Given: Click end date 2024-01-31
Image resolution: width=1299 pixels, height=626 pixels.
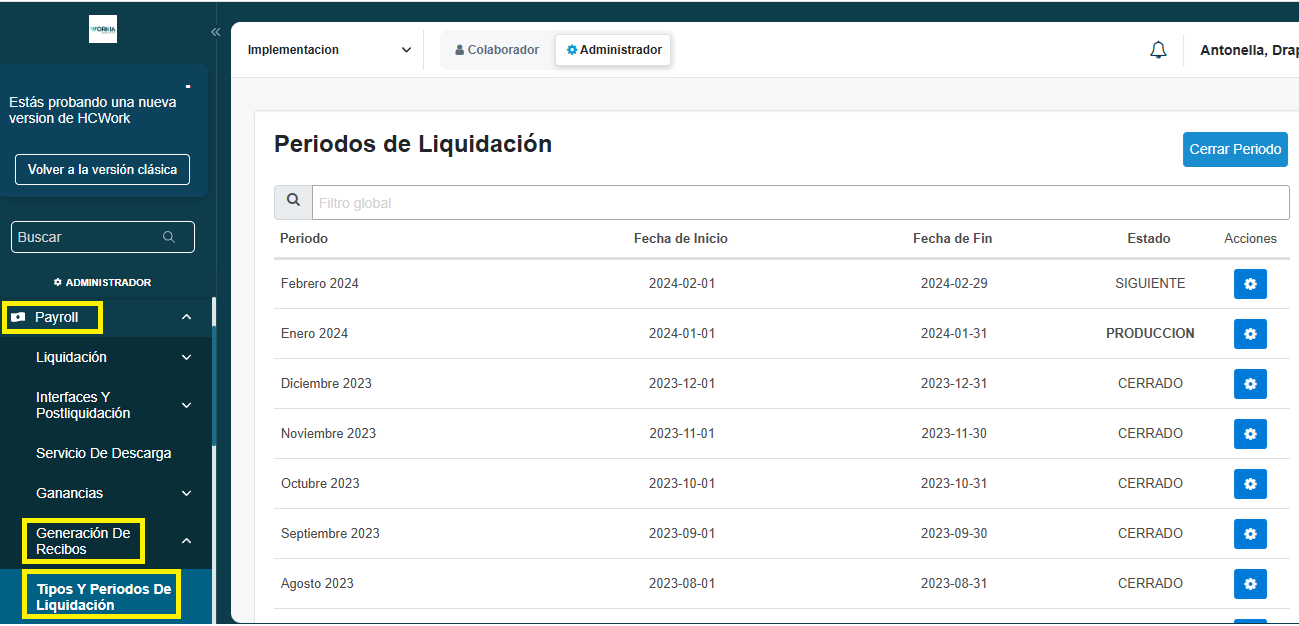Looking at the screenshot, I should [x=954, y=334].
